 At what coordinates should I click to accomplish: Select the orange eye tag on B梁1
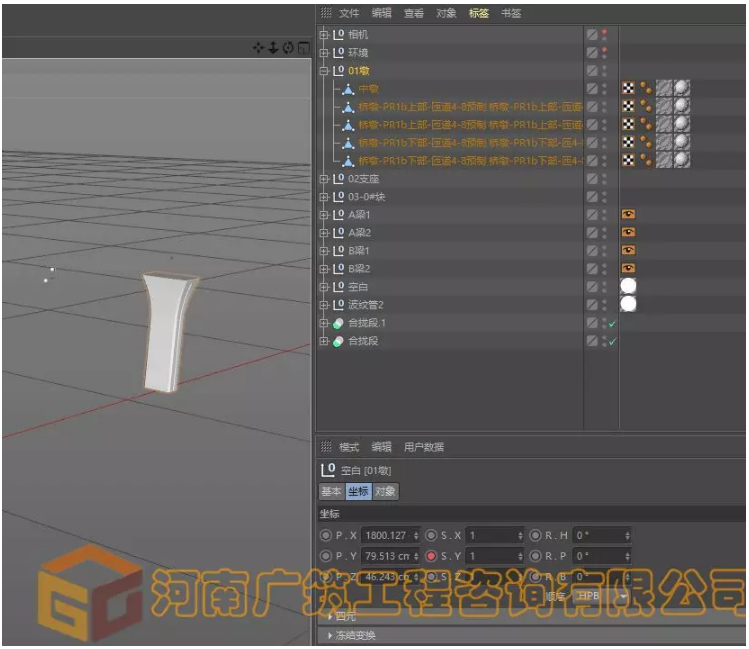pyautogui.click(x=628, y=250)
